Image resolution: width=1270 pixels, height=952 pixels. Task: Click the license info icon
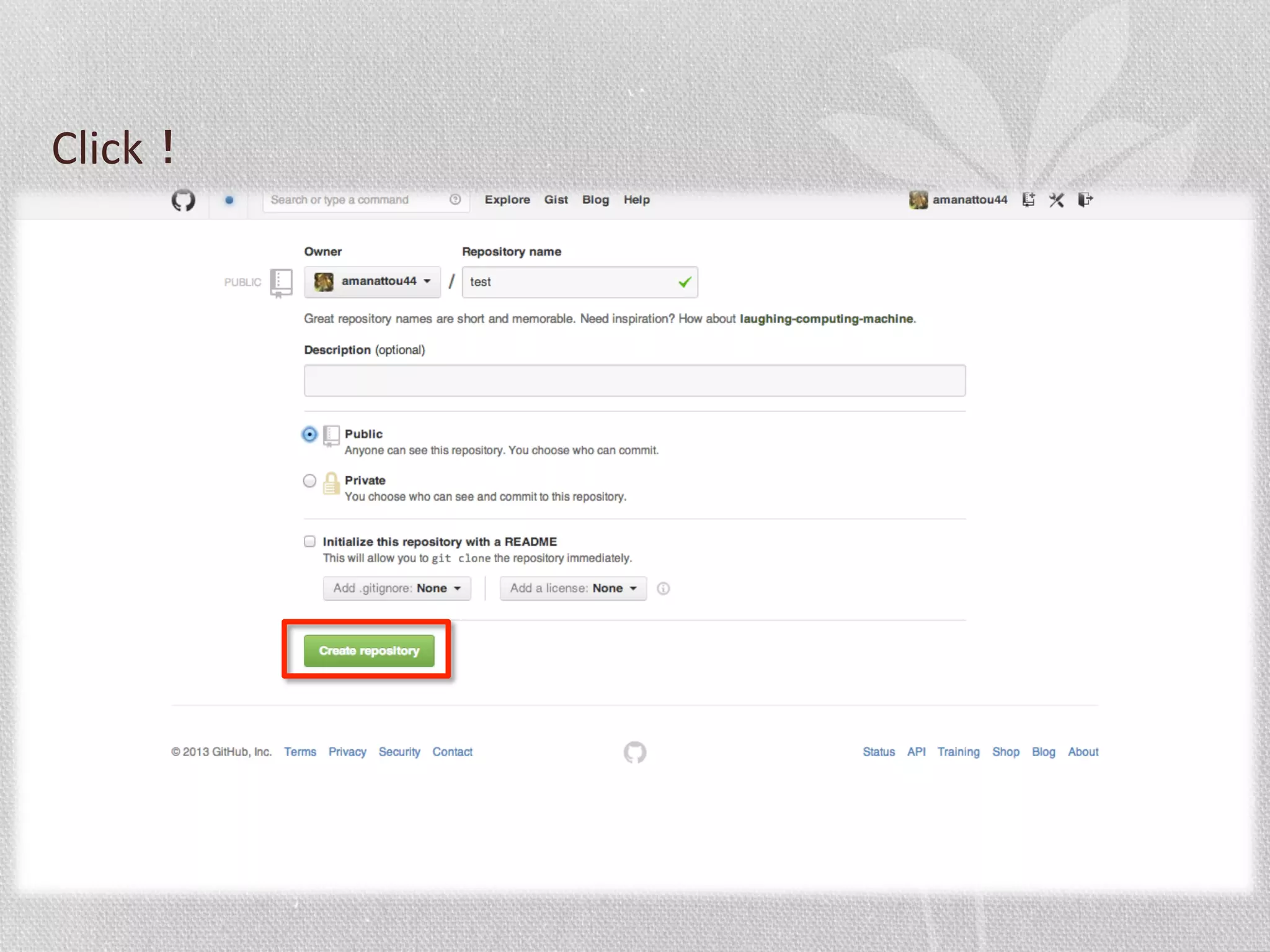tap(663, 589)
